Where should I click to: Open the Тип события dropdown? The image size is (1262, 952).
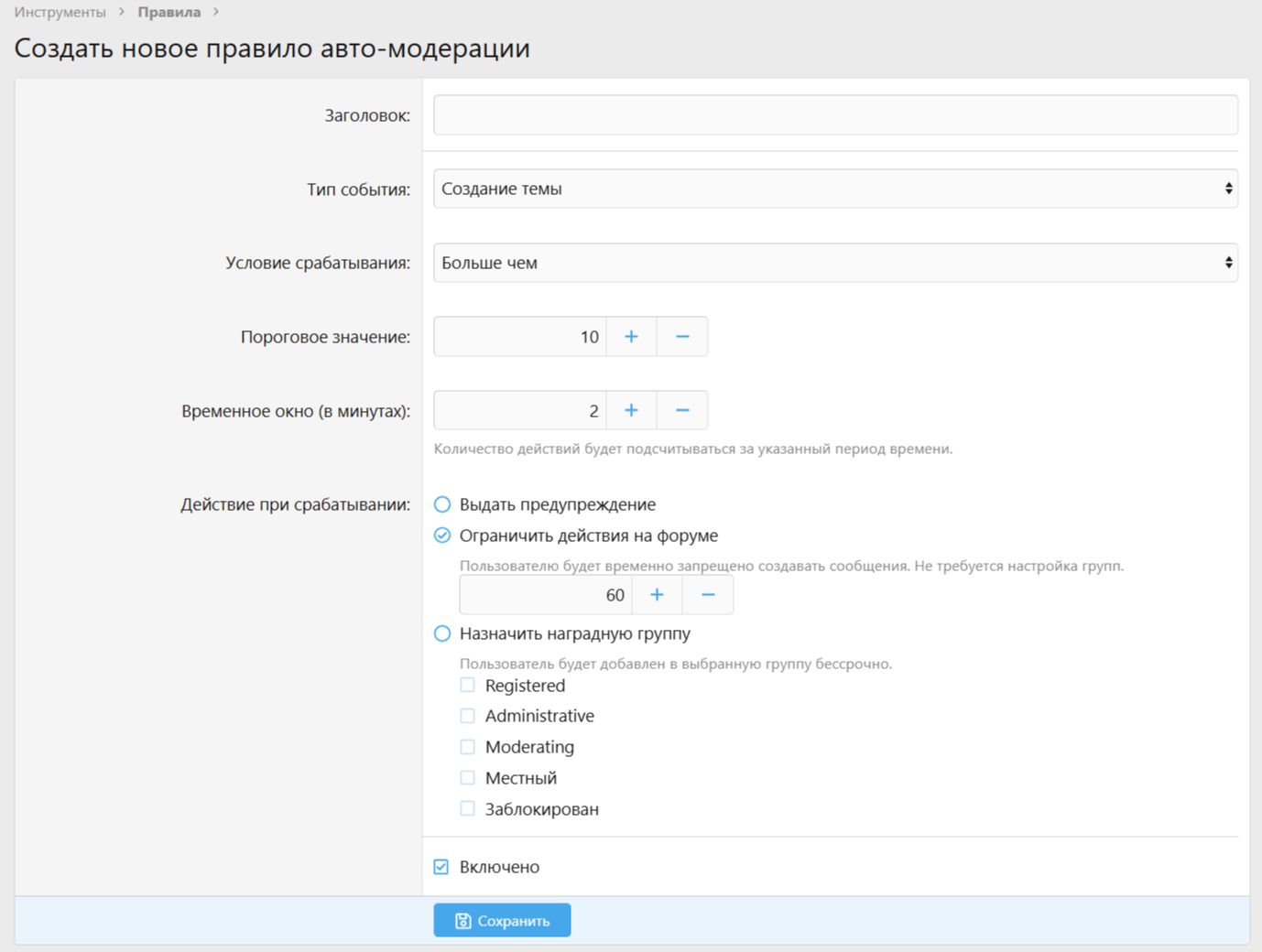pos(835,189)
